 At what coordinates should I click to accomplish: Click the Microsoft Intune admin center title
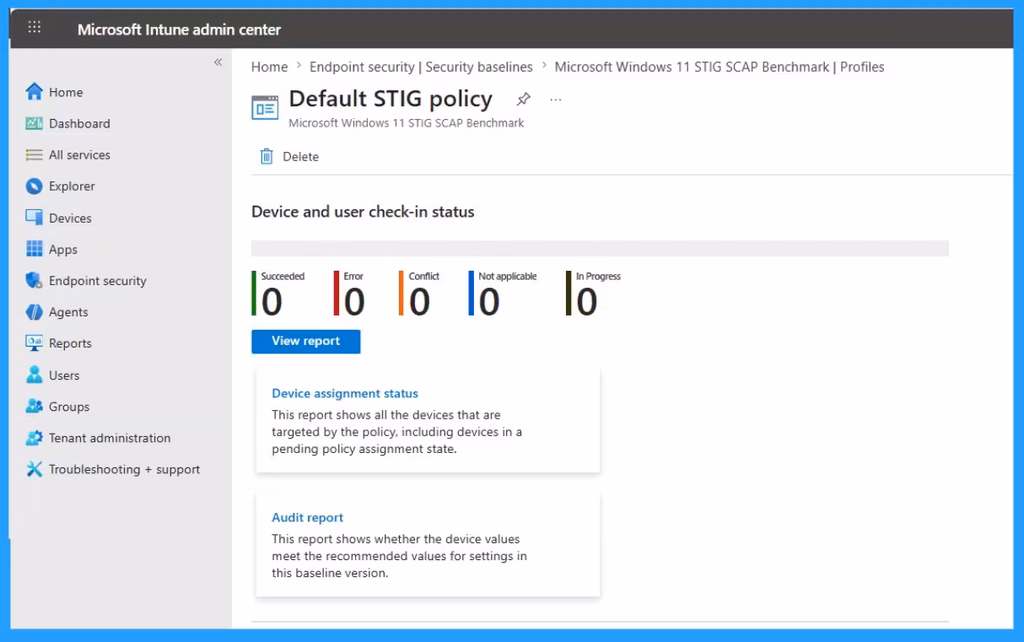click(x=179, y=29)
